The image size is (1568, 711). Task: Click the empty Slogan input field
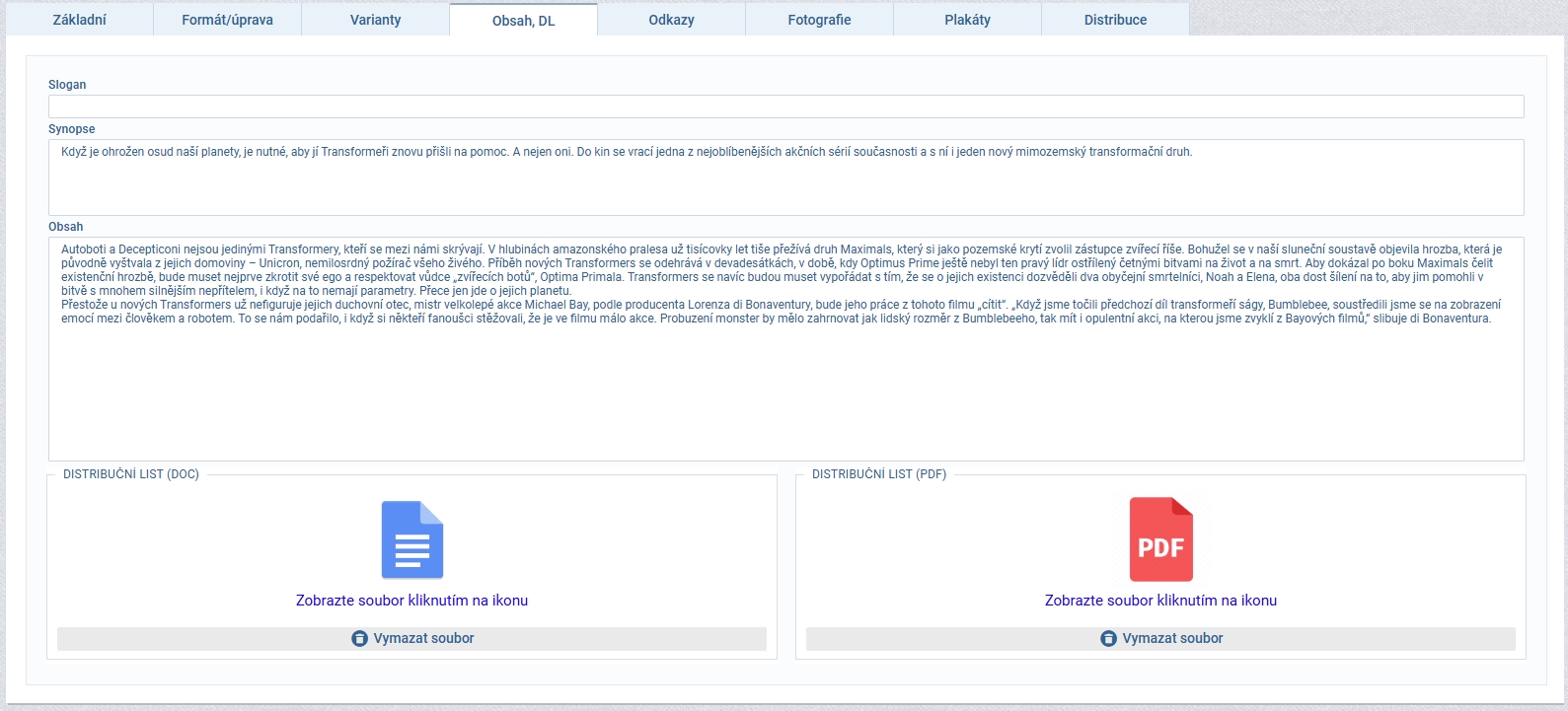click(785, 107)
